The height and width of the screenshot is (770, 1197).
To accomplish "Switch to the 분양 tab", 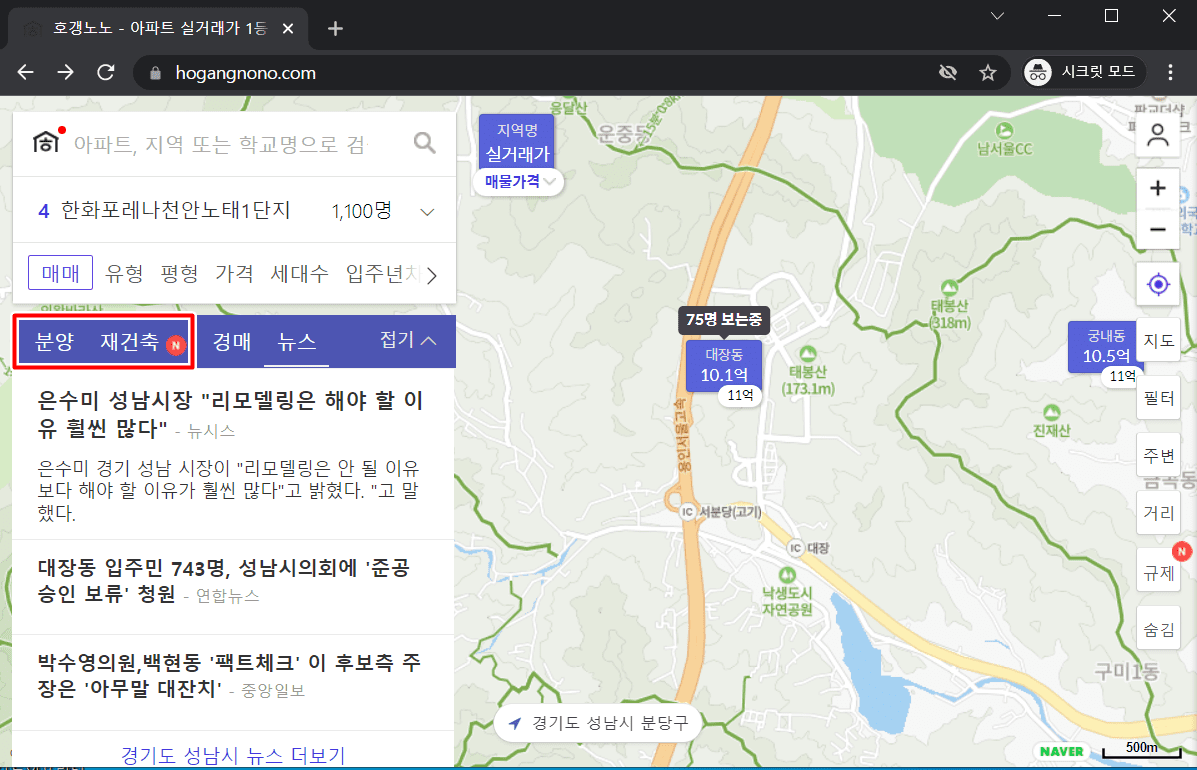I will pos(55,341).
